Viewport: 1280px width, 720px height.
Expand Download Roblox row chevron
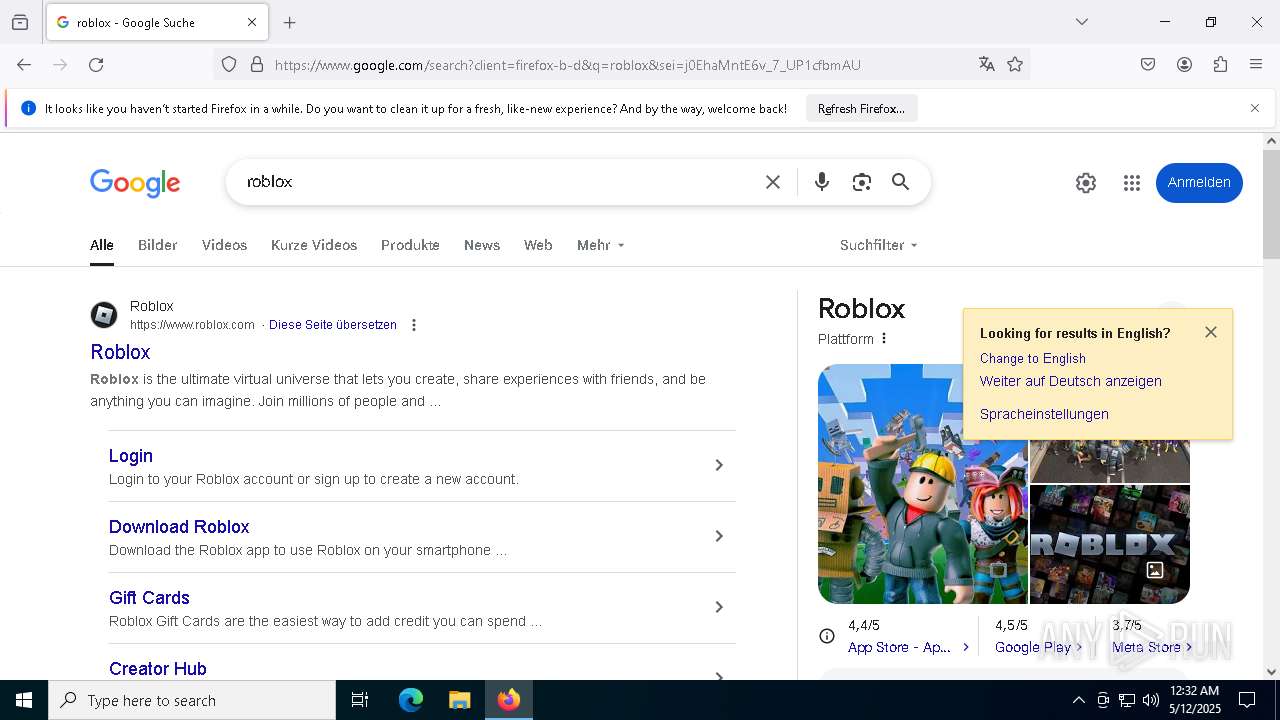[718, 536]
